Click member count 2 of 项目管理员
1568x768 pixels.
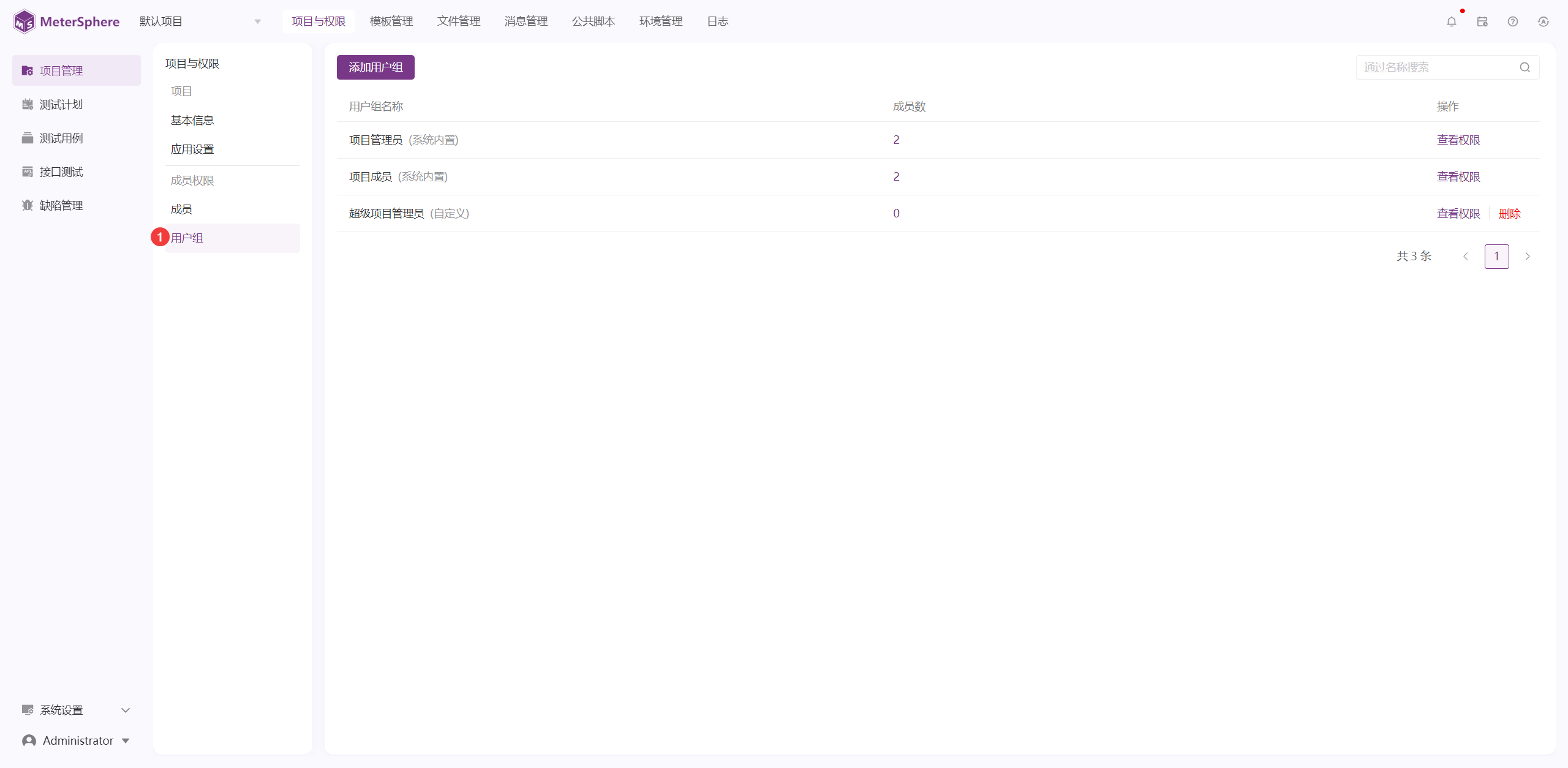pos(896,140)
